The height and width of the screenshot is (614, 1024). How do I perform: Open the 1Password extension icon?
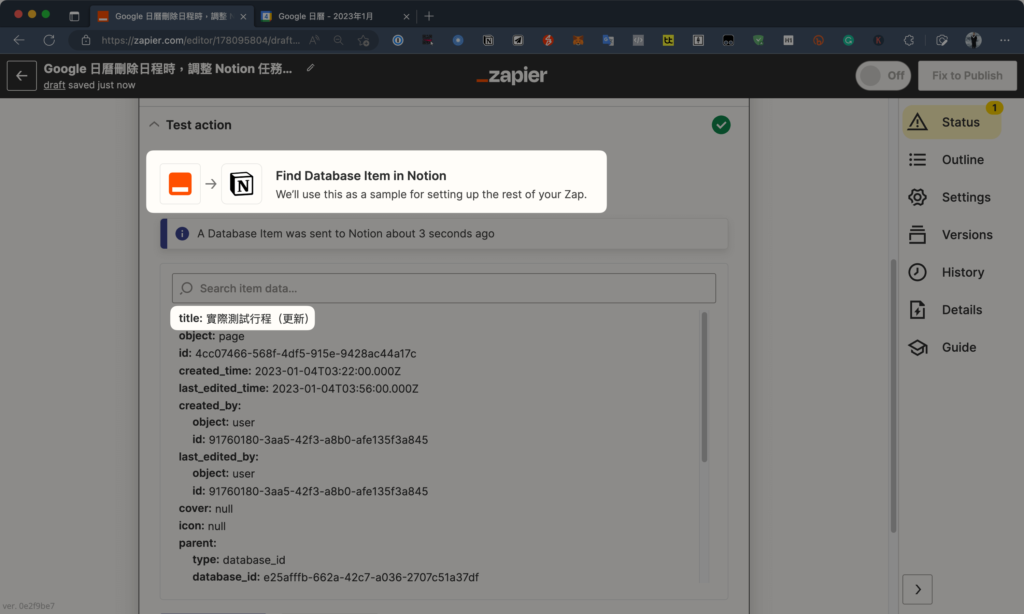(x=398, y=40)
